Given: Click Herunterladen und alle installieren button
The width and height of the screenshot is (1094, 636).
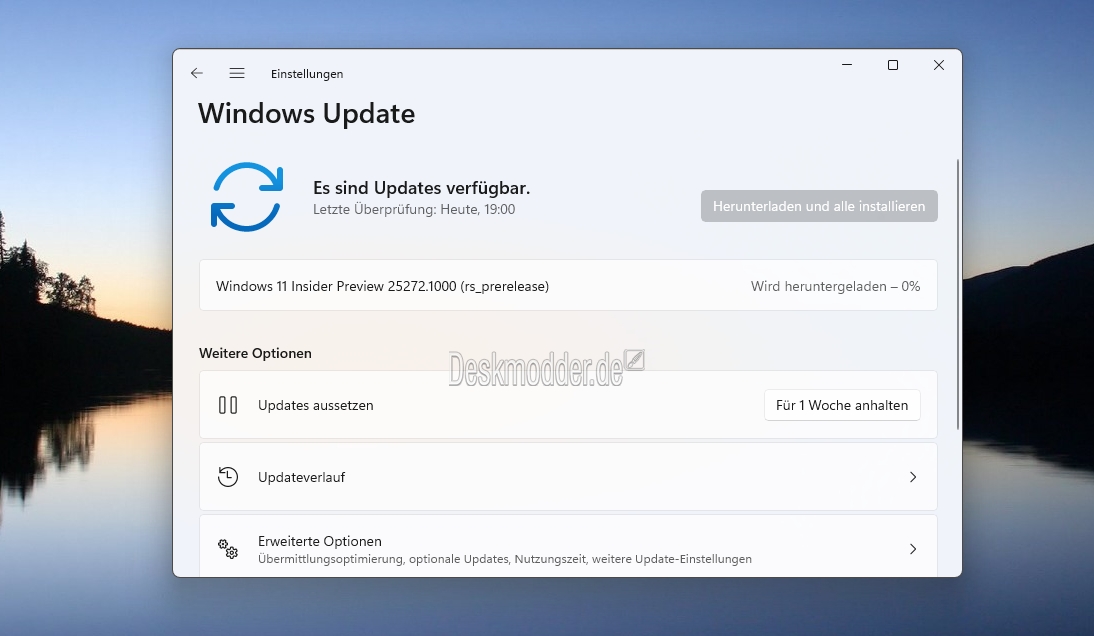Looking at the screenshot, I should click(x=819, y=206).
